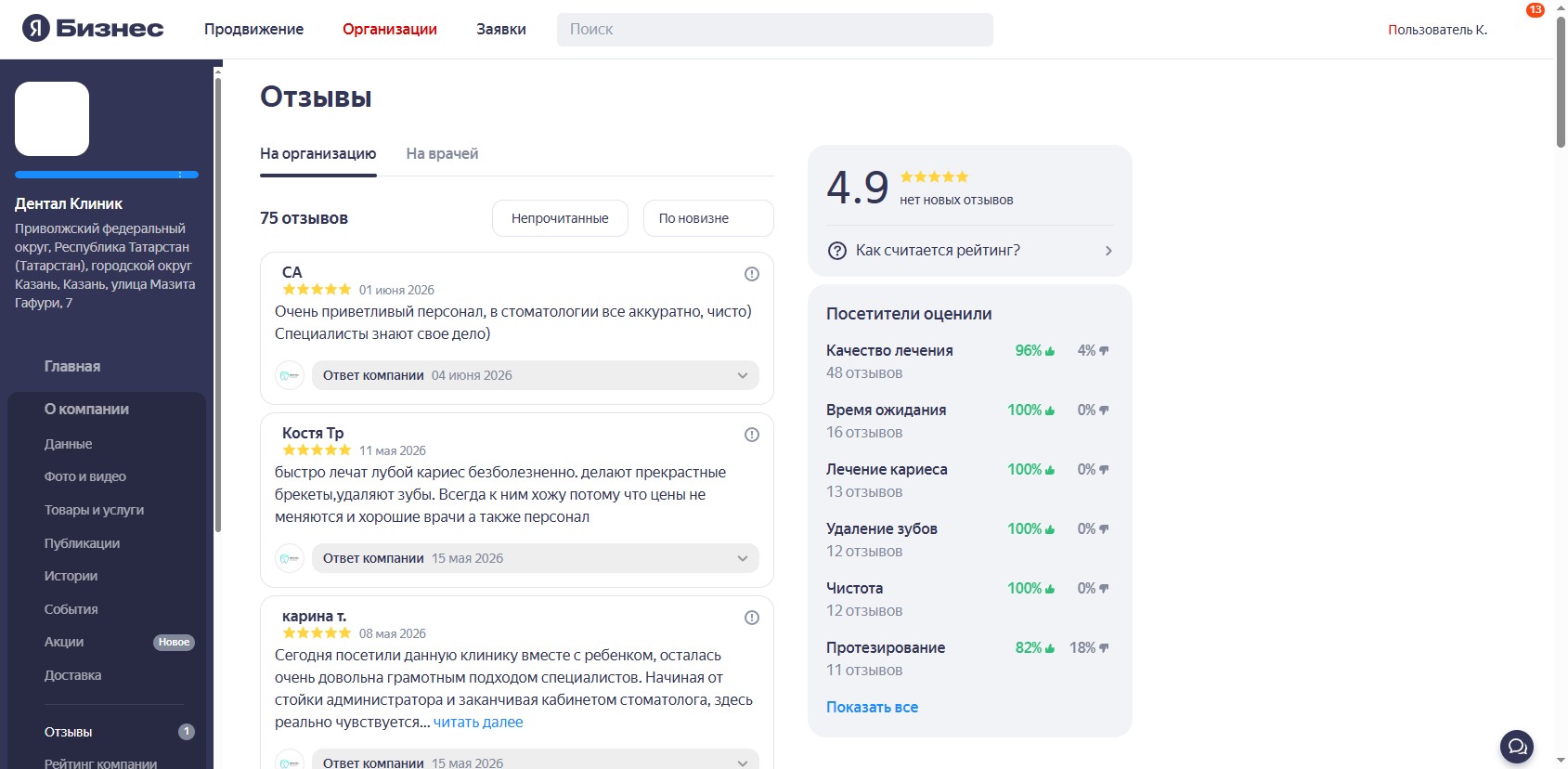Click Протезирование rating row label
This screenshot has height=769, width=1568.
(x=886, y=648)
